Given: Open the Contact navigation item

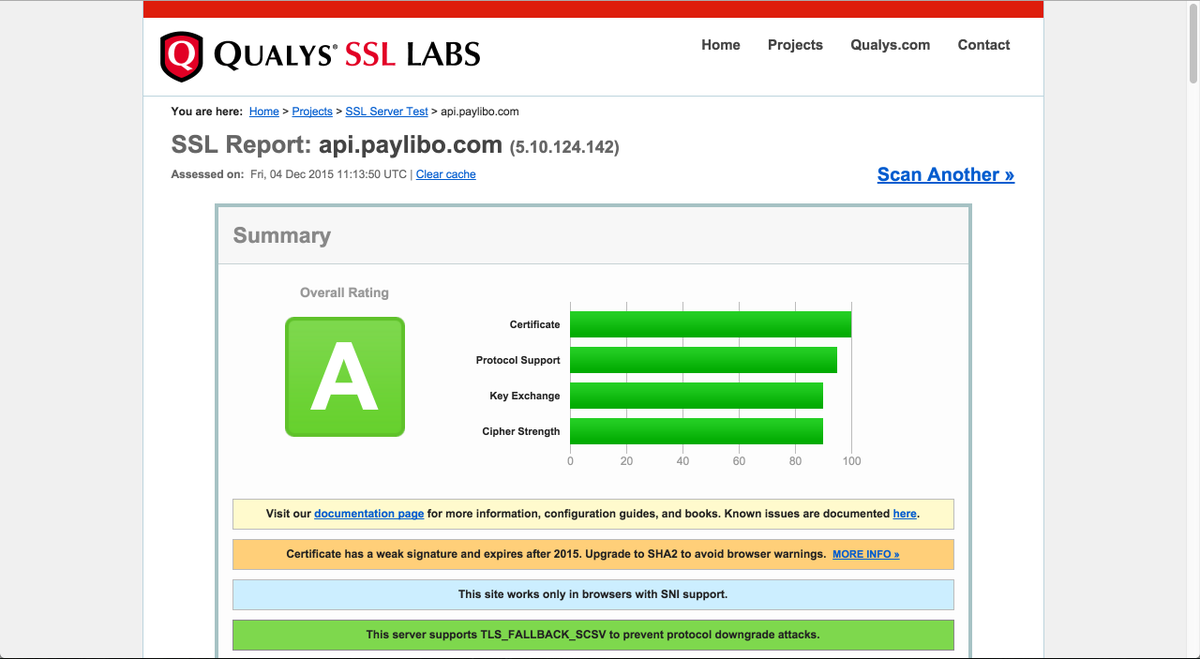Looking at the screenshot, I should (x=984, y=45).
